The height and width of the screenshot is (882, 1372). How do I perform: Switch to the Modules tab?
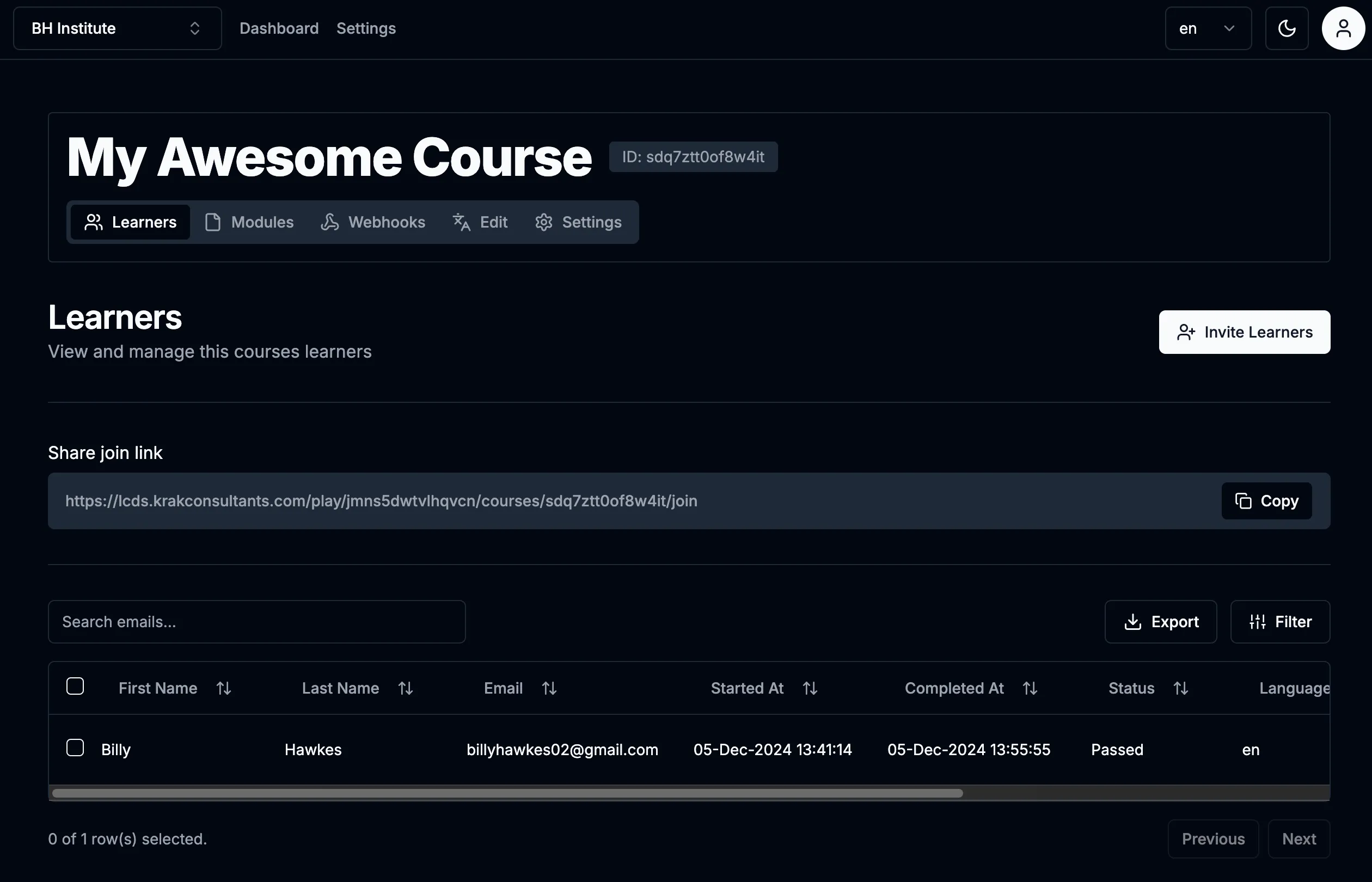250,222
